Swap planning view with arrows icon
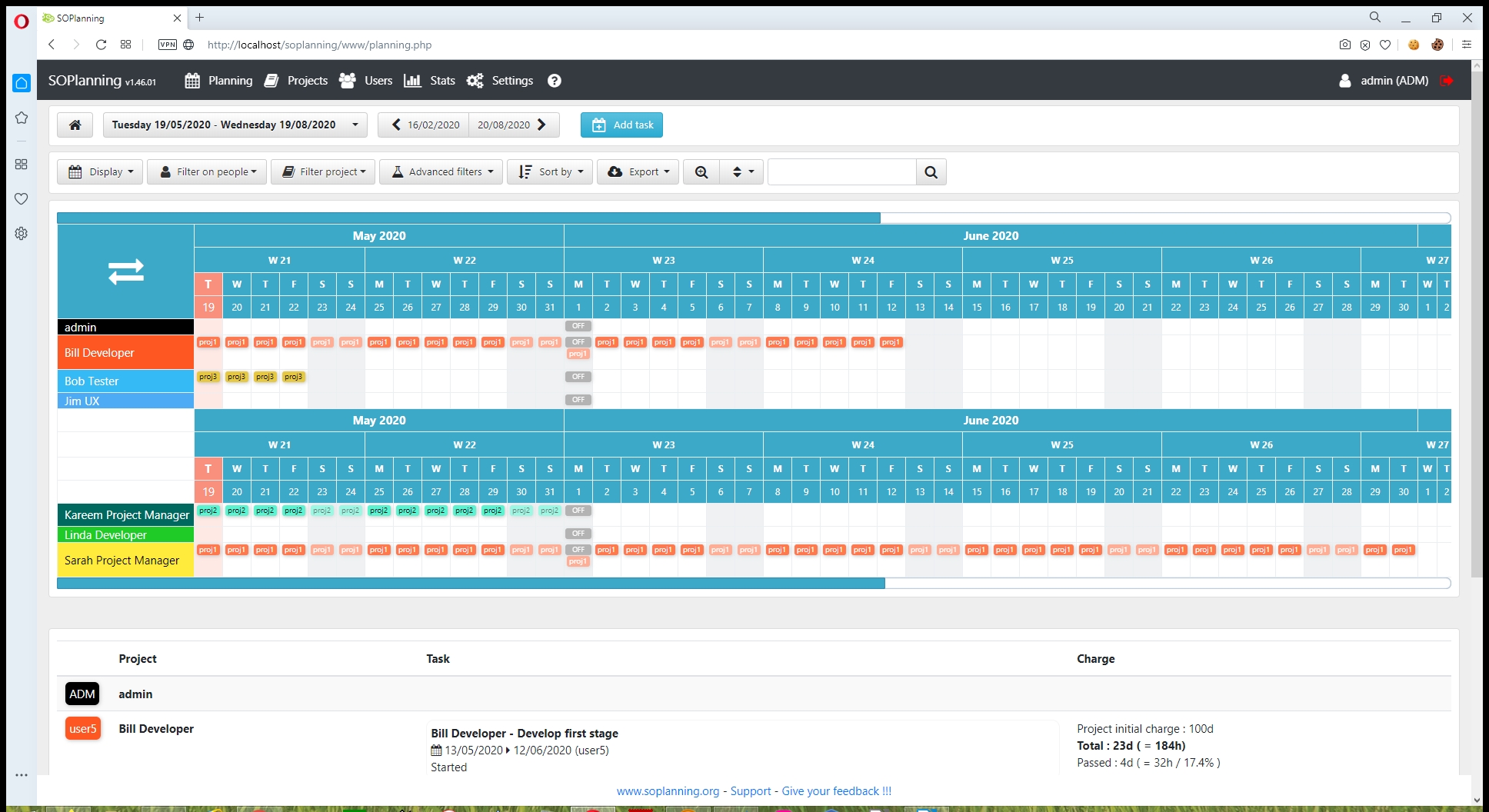This screenshot has height=812, width=1489. [125, 271]
